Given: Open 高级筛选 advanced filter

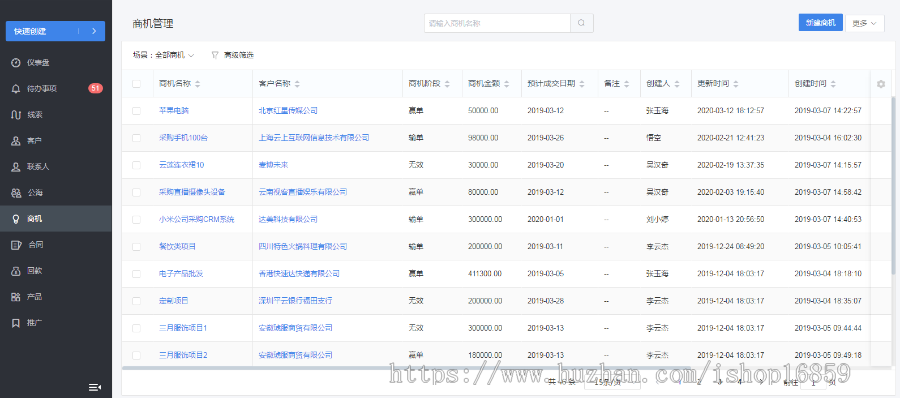Looking at the screenshot, I should [x=232, y=55].
